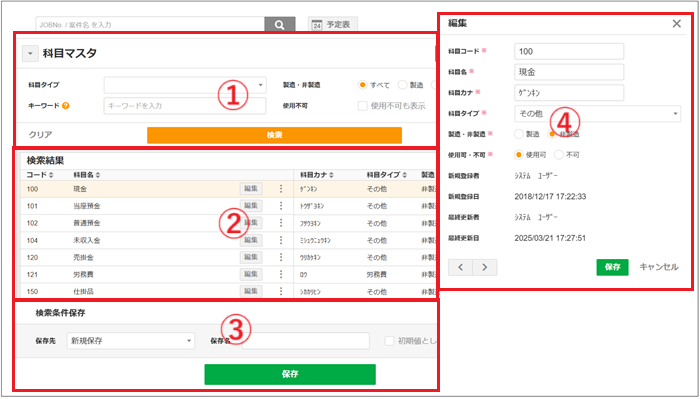700x399 pixels.
Task: Go to next record in 編集 dialog
Action: (x=484, y=267)
